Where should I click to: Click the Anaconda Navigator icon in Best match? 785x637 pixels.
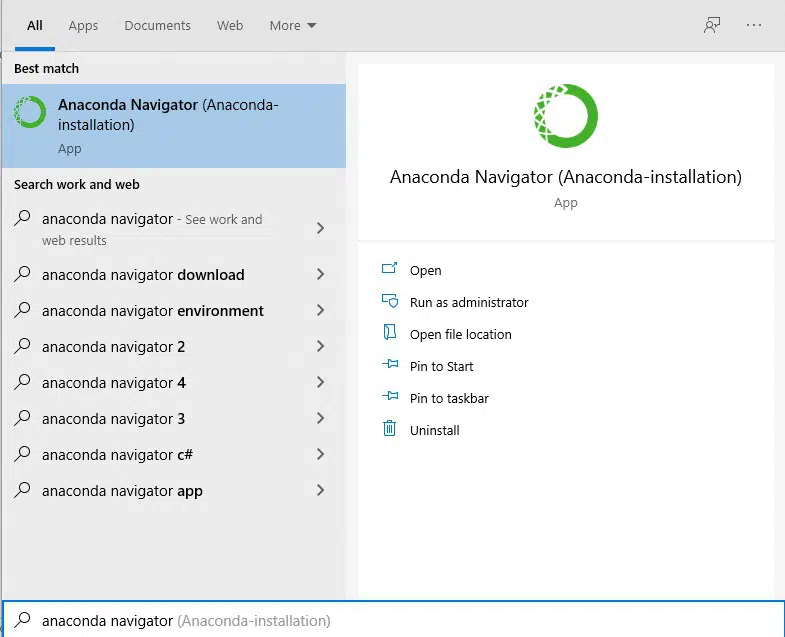[30, 112]
